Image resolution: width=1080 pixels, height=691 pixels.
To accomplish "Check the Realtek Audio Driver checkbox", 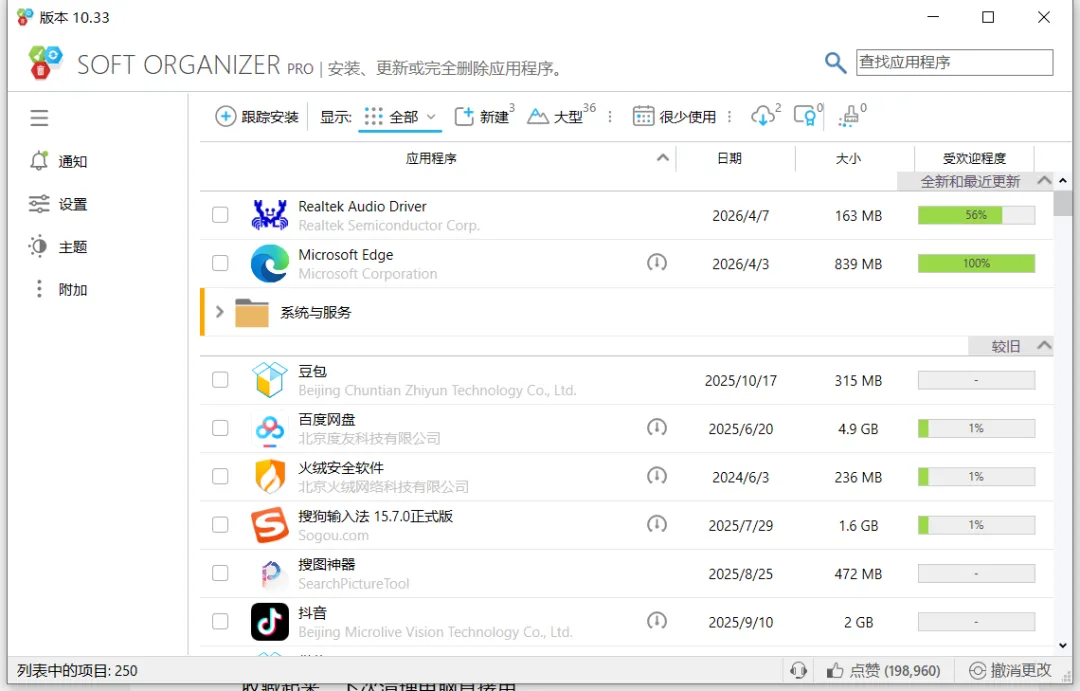I will pos(220,215).
